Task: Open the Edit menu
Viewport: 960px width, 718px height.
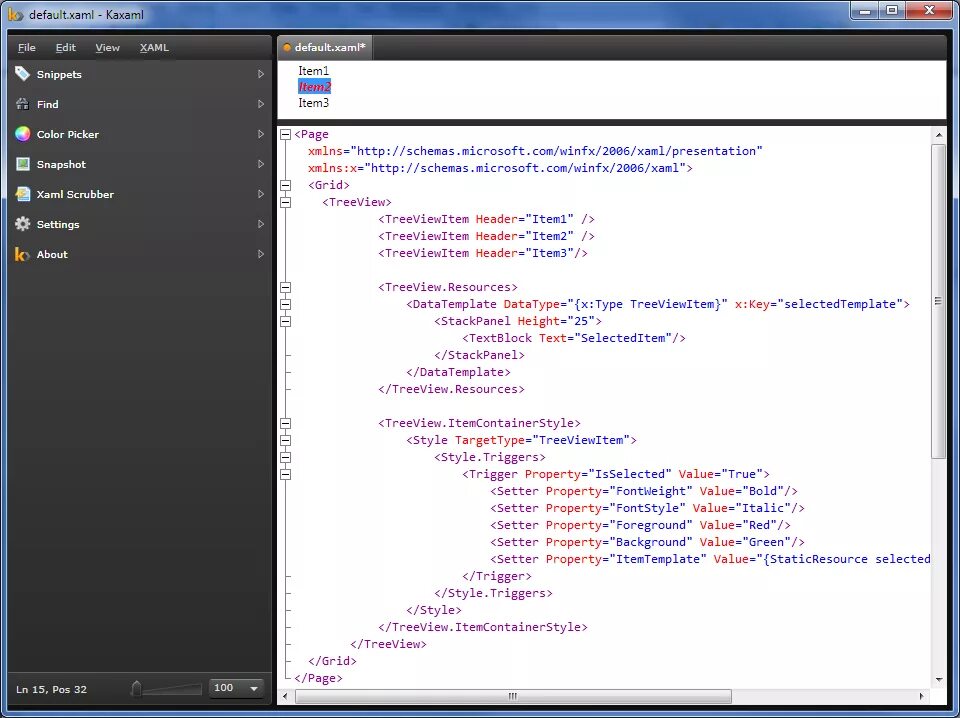Action: point(66,48)
